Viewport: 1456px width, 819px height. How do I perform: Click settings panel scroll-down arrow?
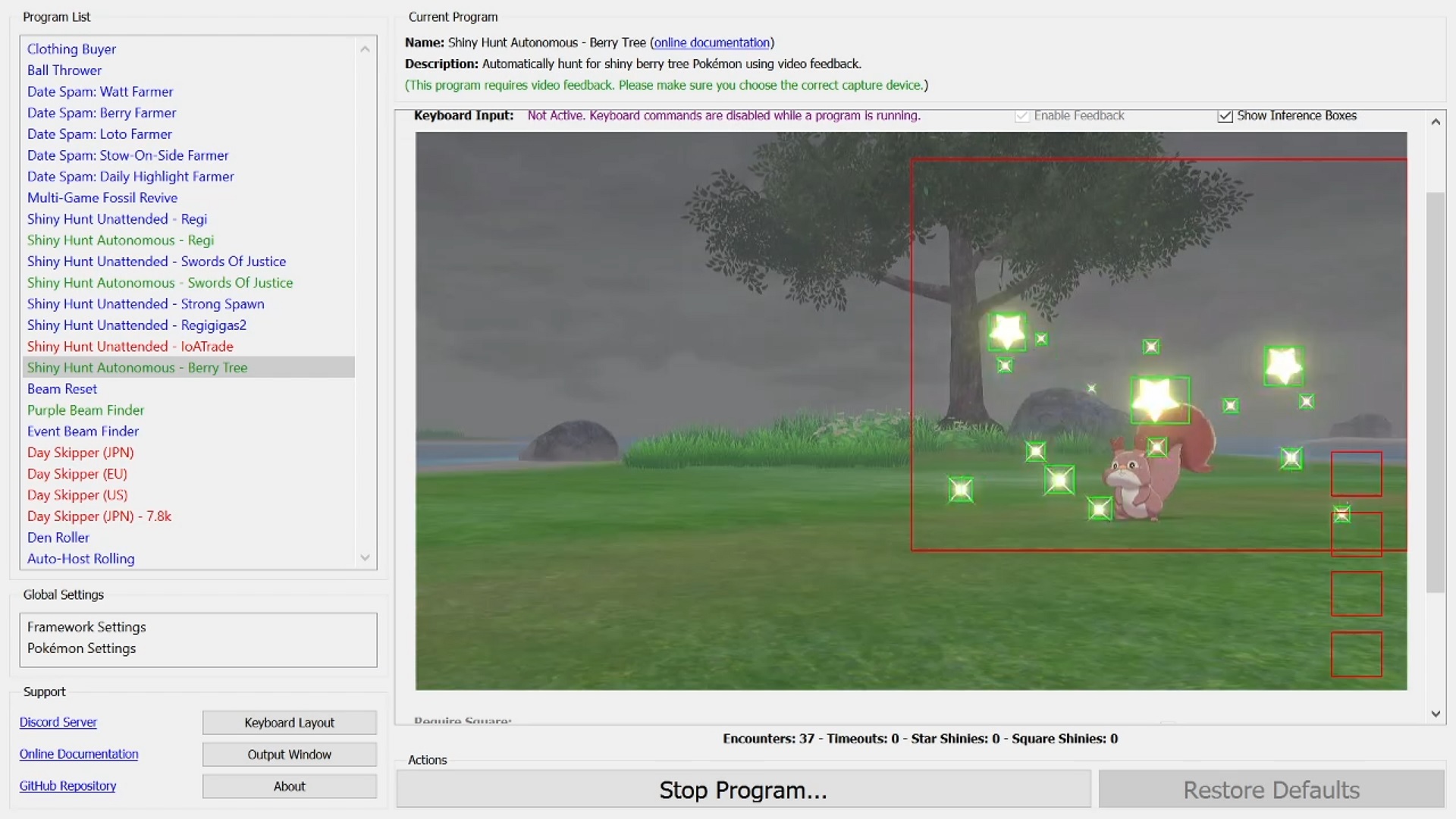1435,714
